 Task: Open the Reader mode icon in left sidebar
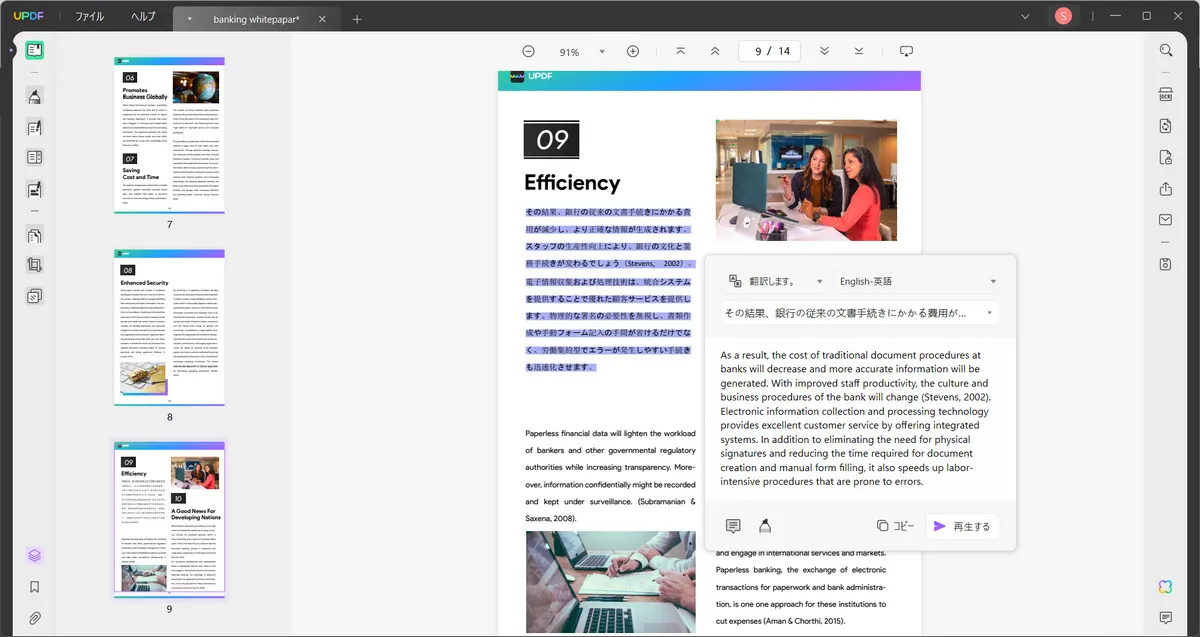(x=35, y=50)
